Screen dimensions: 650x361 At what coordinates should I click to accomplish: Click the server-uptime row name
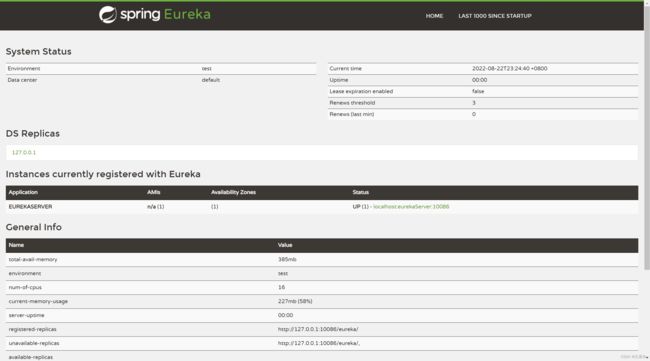26,315
